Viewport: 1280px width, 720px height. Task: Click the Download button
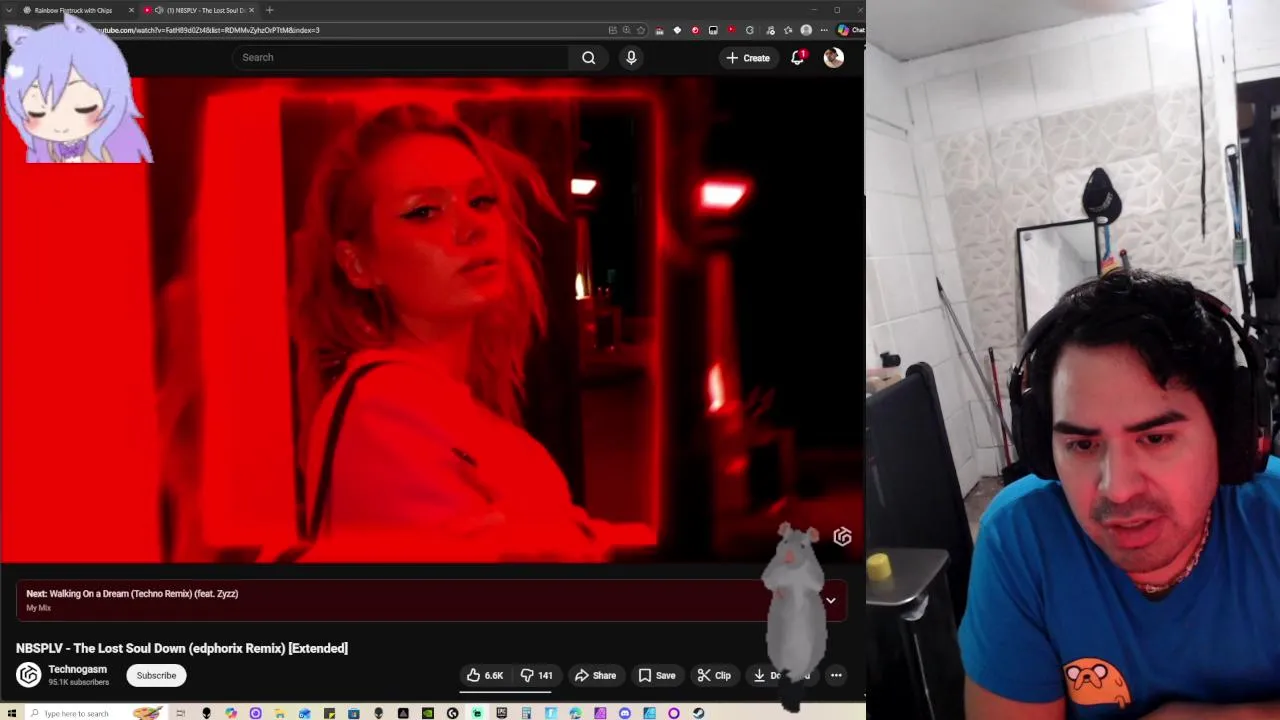click(x=781, y=675)
